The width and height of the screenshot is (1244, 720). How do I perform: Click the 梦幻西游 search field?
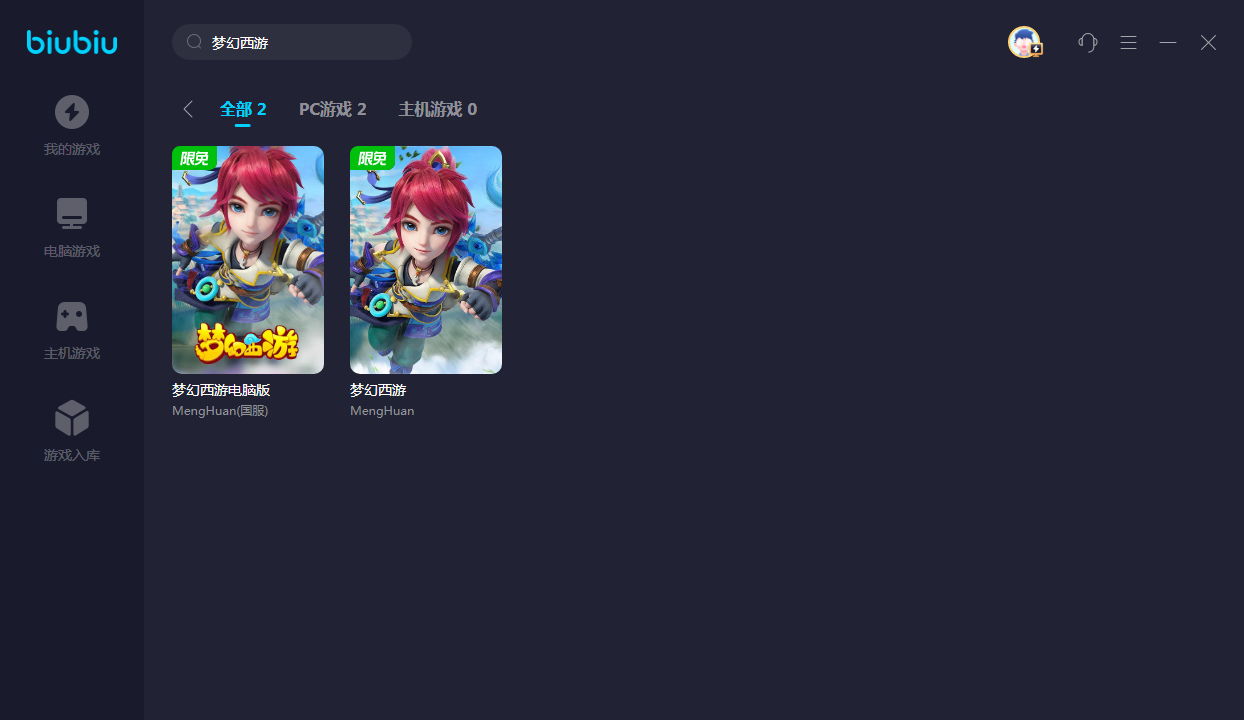[x=292, y=42]
